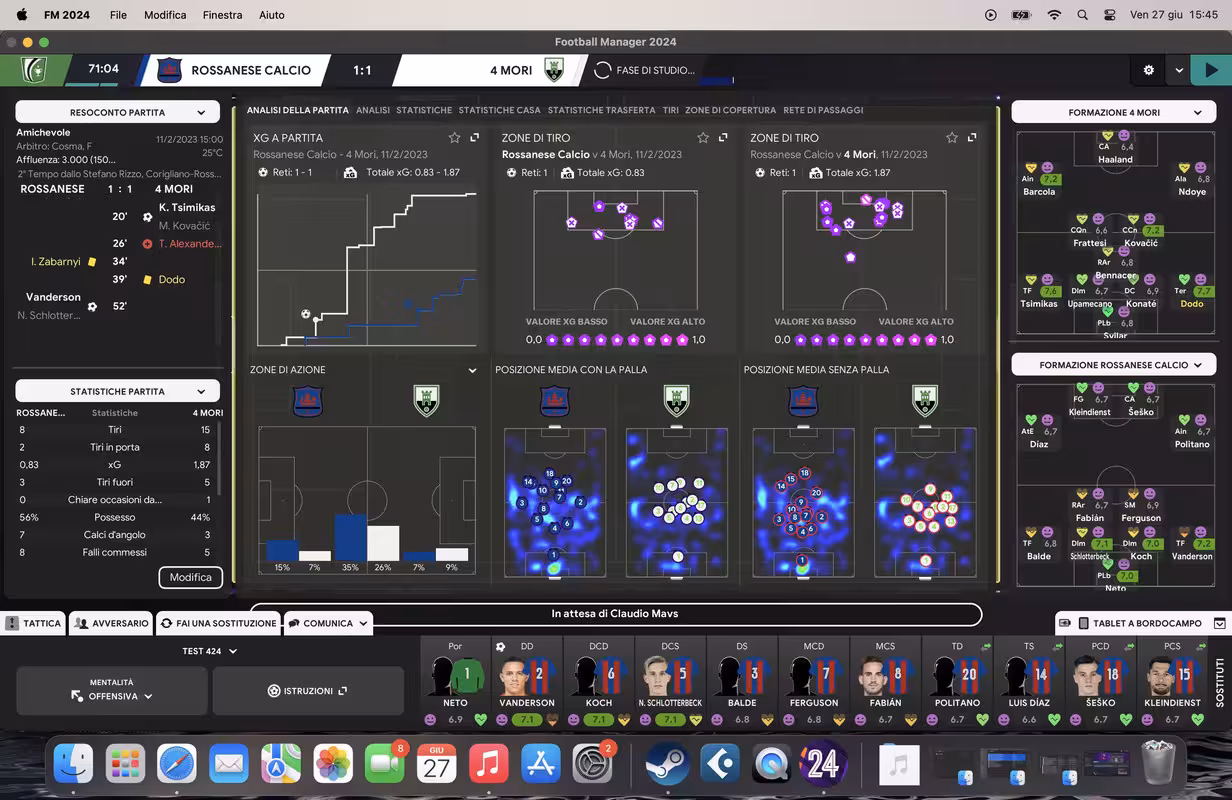Switch to the Statistiche Casa tab
1232x800 pixels.
[499, 110]
